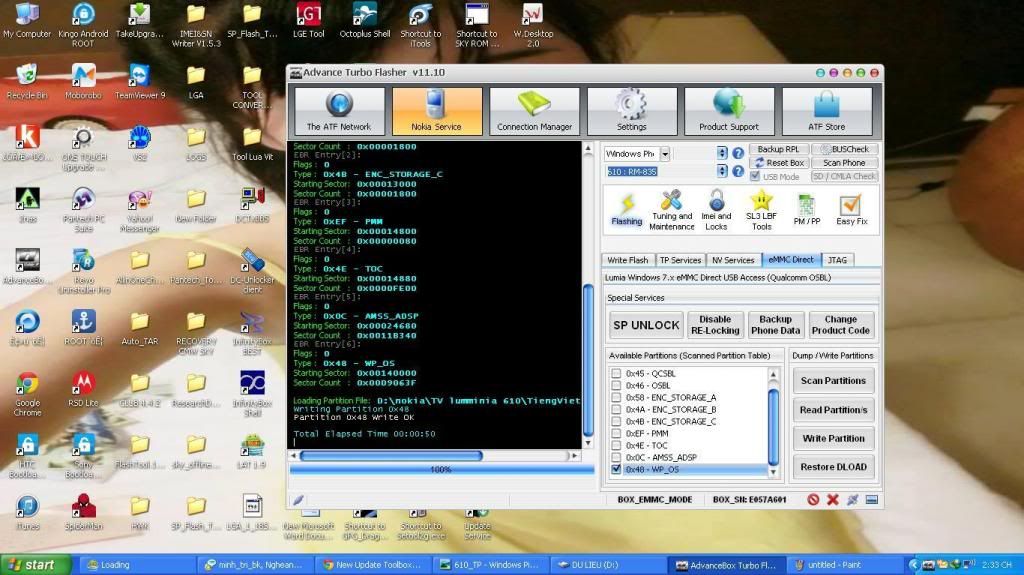
Task: Click the SP UNLOCK button
Action: pyautogui.click(x=646, y=325)
